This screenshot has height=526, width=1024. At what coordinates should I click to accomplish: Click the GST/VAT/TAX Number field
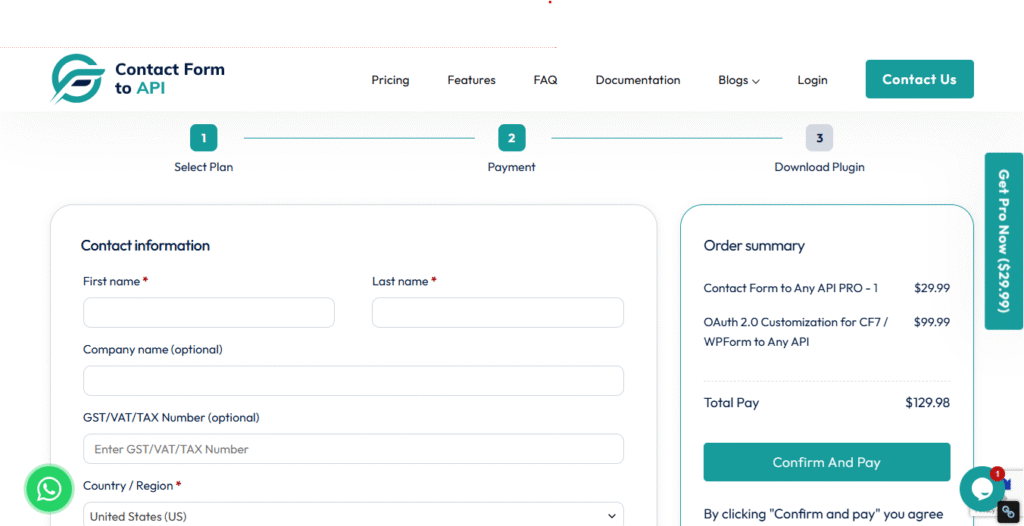(x=353, y=449)
